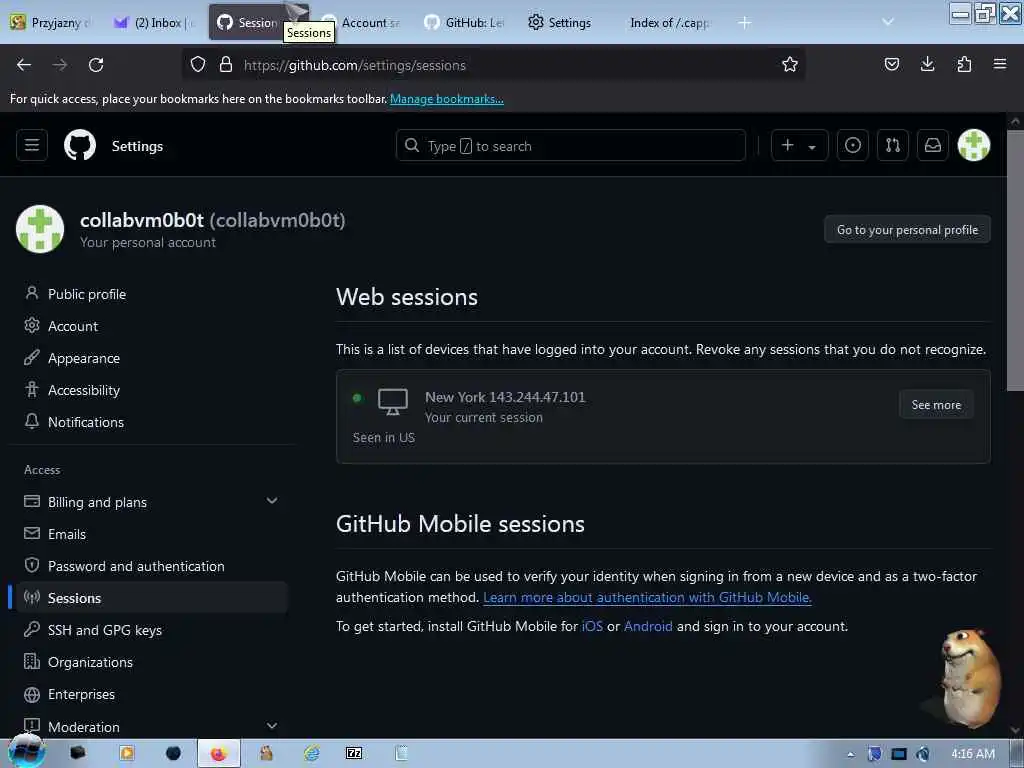
Task: Click See more for New York session
Action: coord(936,405)
